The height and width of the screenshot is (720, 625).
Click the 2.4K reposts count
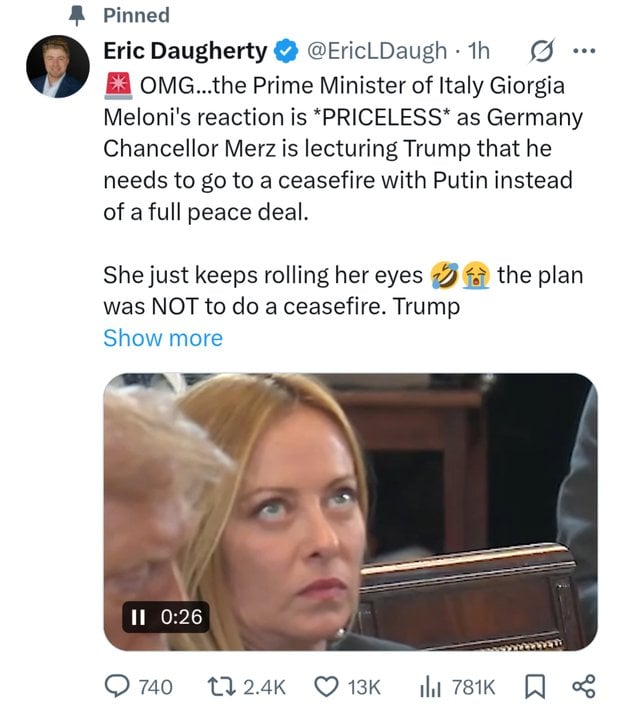264,687
